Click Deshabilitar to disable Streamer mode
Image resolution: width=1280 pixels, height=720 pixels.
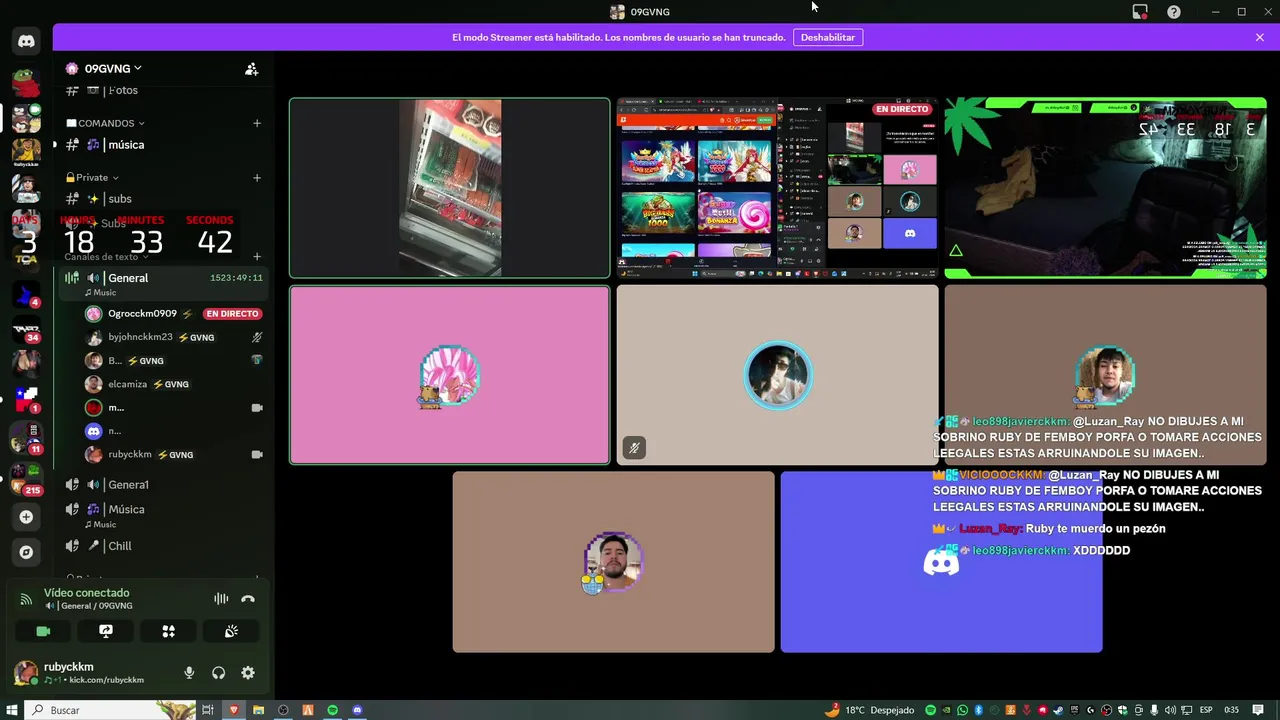(x=828, y=37)
